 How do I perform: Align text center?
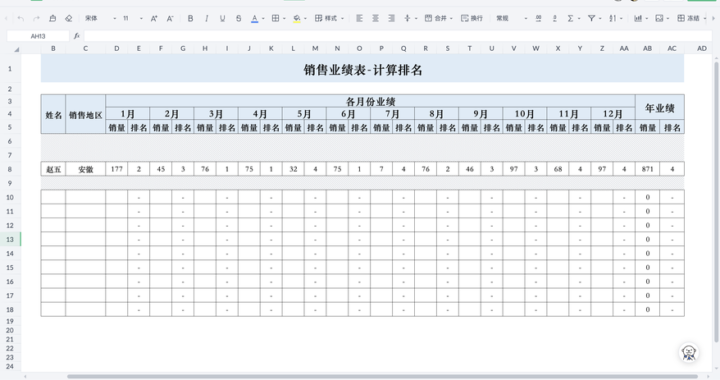(x=375, y=18)
